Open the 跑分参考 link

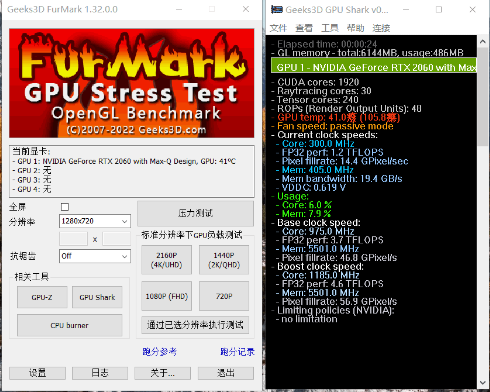160,352
